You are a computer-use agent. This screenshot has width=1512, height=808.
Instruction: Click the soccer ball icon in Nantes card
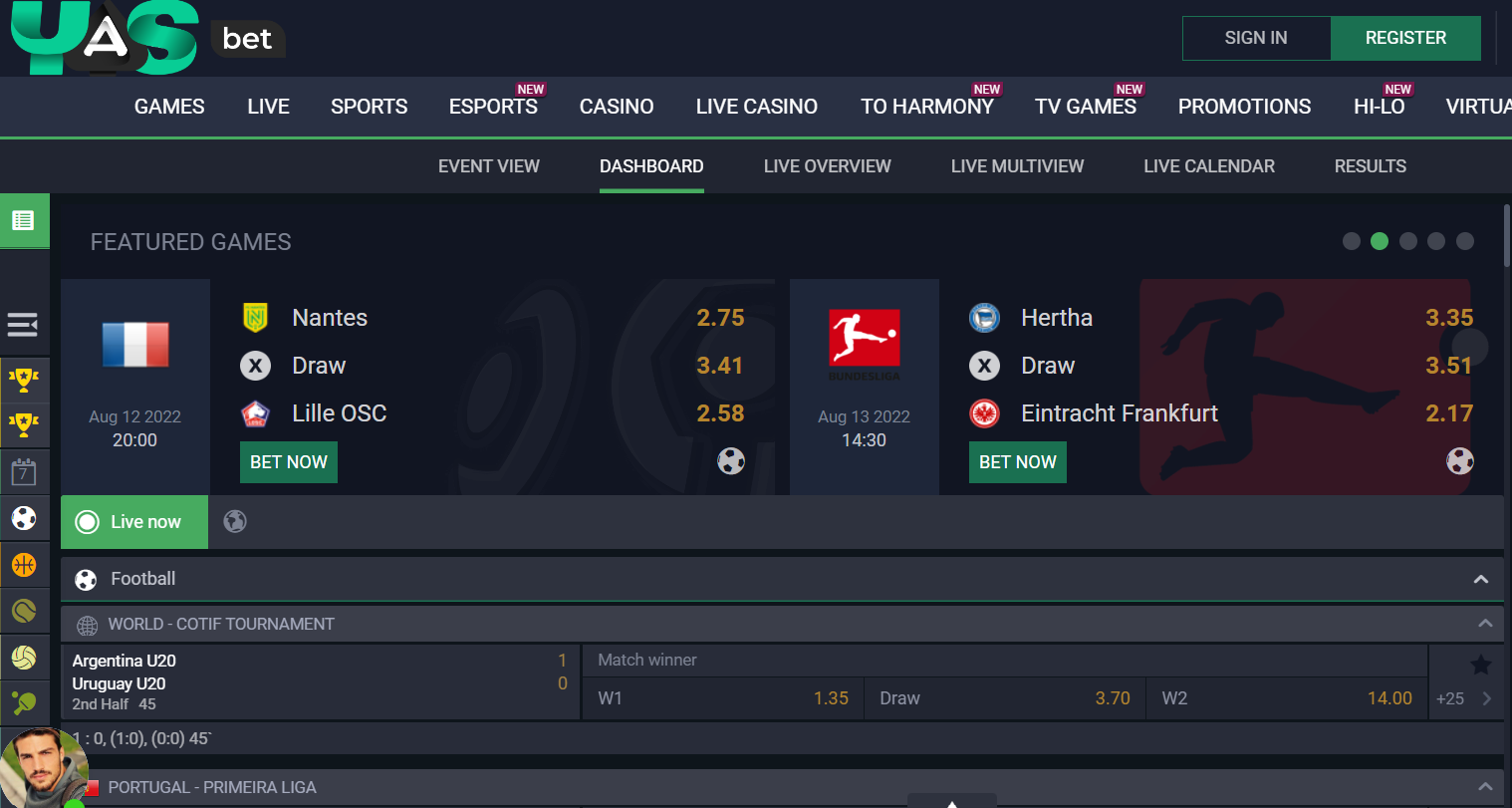[731, 461]
